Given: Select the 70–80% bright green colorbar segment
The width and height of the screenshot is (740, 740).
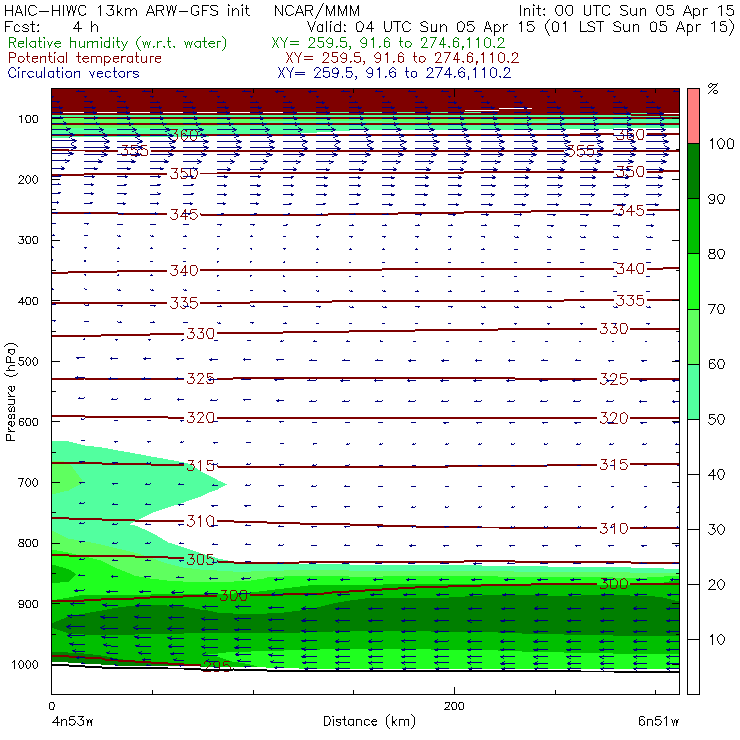Looking at the screenshot, I should 693,281.
